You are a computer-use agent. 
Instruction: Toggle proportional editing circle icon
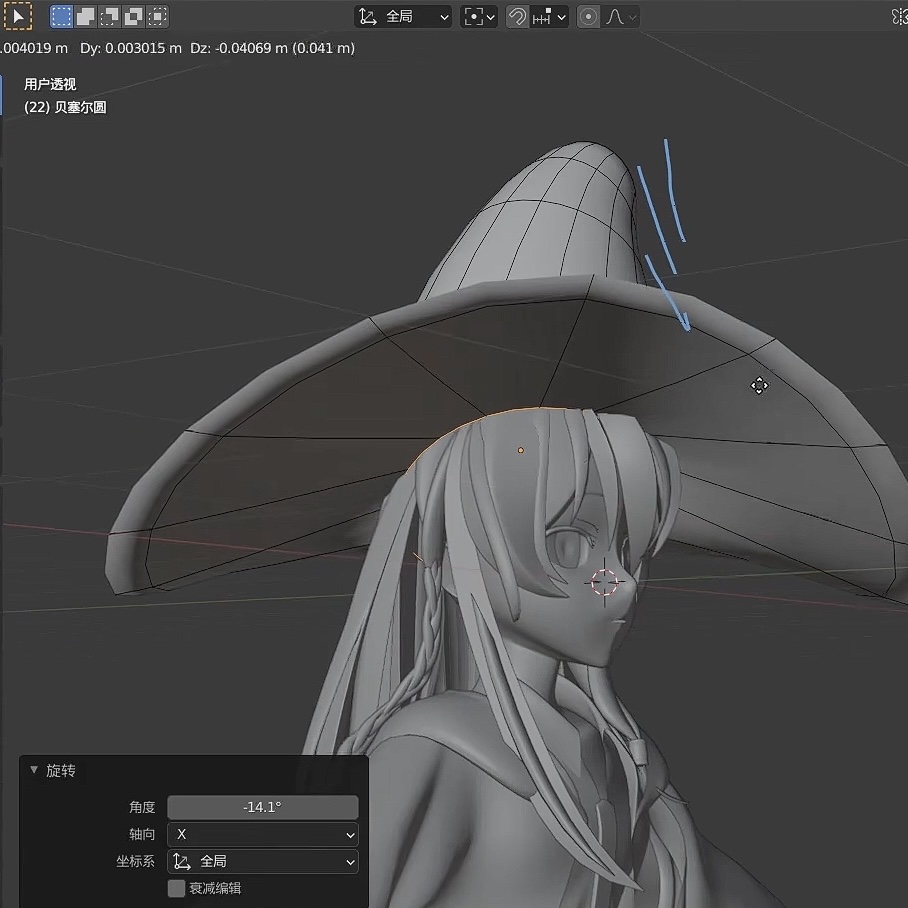pyautogui.click(x=588, y=17)
